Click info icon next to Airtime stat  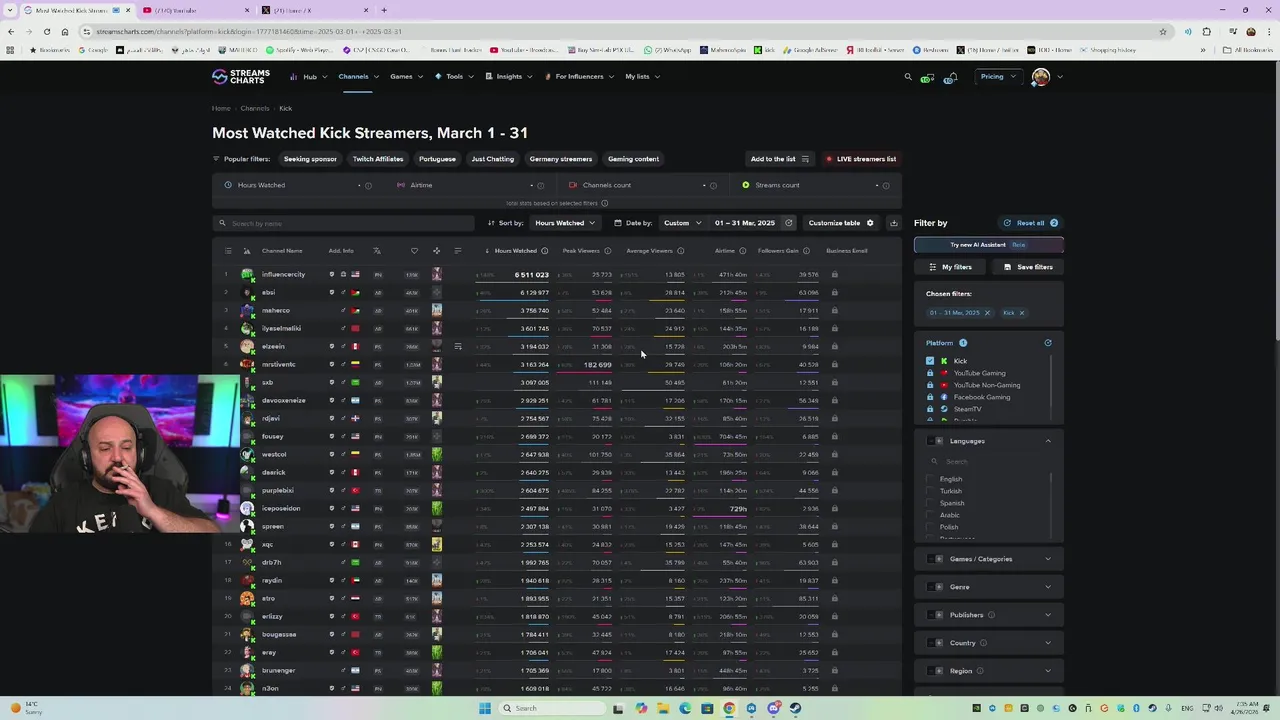point(541,185)
